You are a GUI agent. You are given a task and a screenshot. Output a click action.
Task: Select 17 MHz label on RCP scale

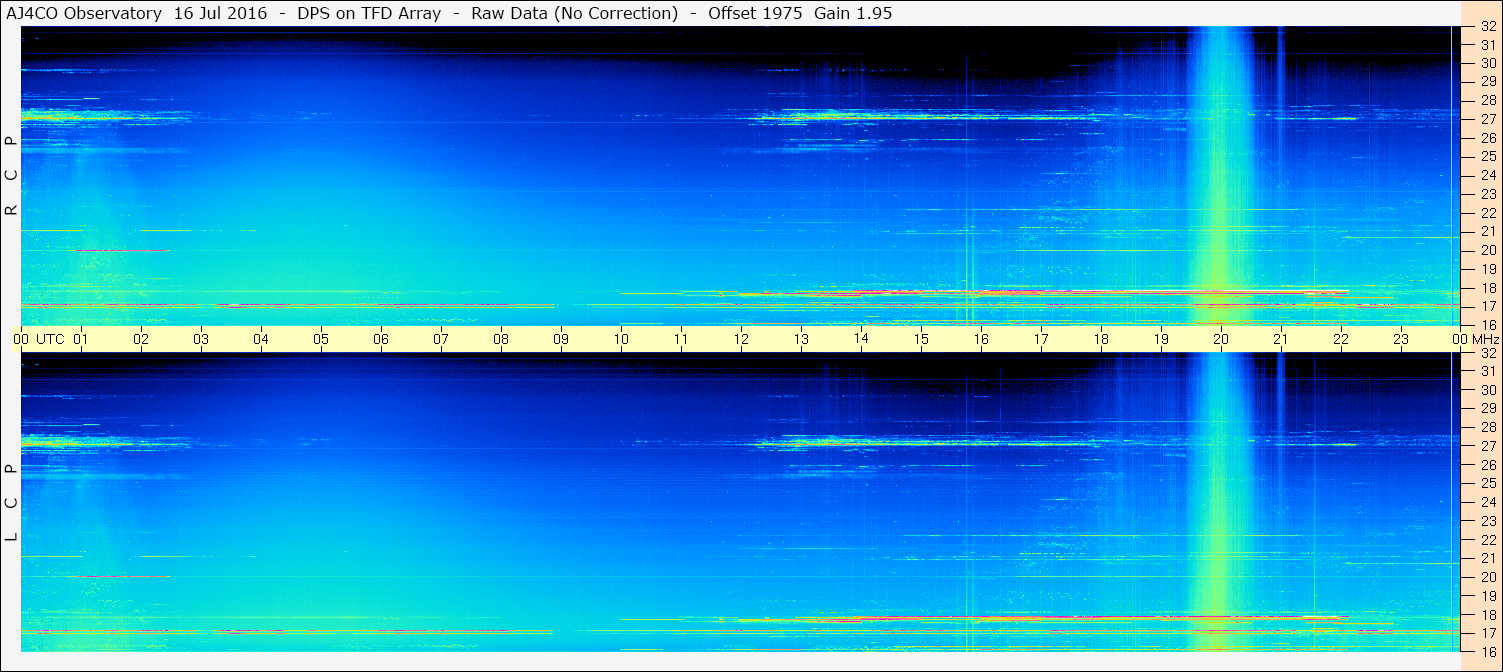click(x=1487, y=306)
